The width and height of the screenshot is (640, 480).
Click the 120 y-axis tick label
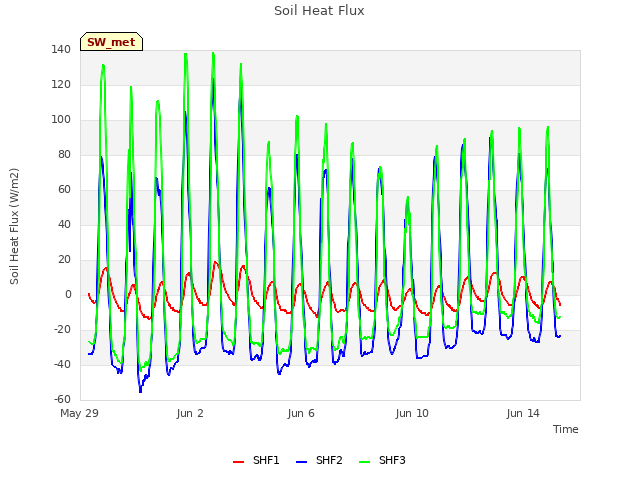coord(61,84)
